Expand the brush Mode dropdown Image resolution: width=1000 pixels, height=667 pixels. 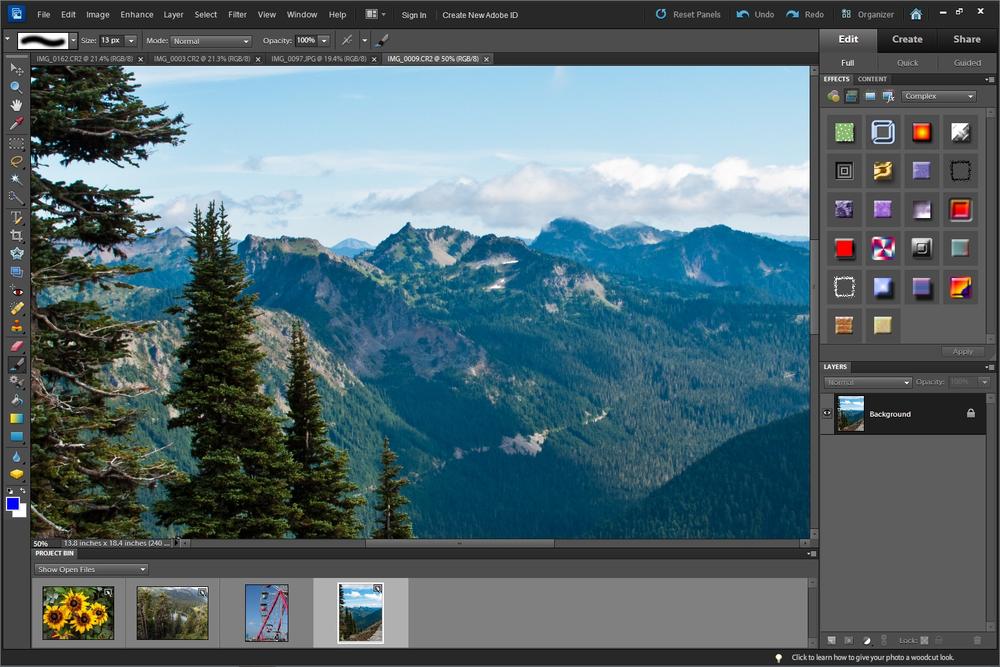coord(211,41)
